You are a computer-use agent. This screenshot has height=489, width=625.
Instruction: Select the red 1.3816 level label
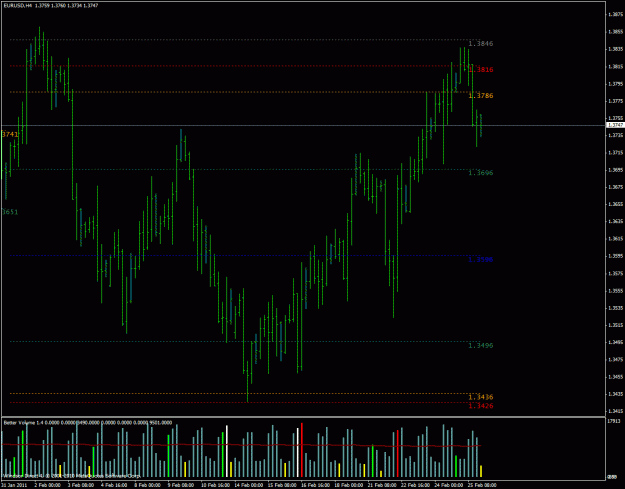[x=481, y=69]
